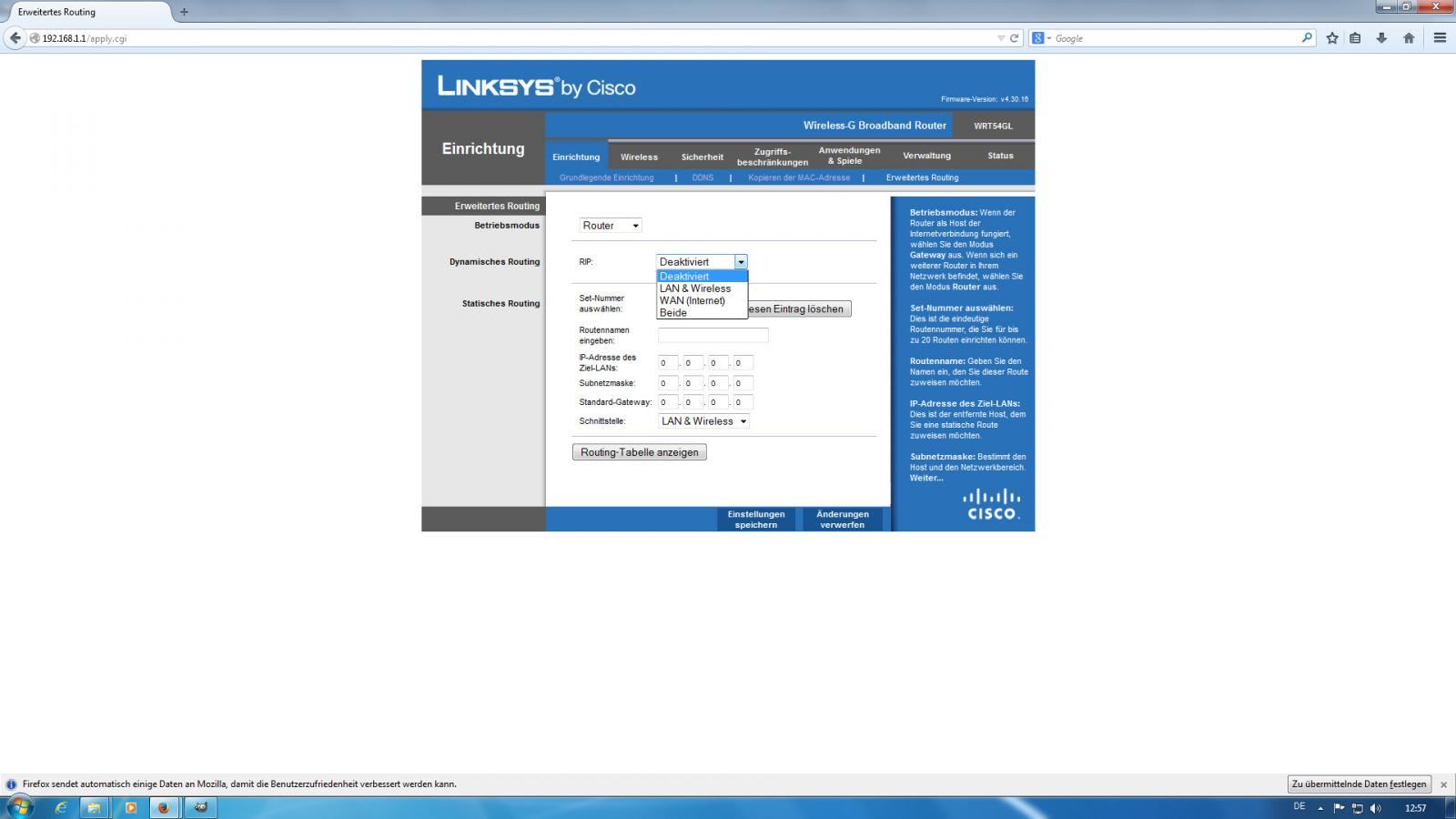Click Routing-Tabelle anzeigen button

coord(640,452)
